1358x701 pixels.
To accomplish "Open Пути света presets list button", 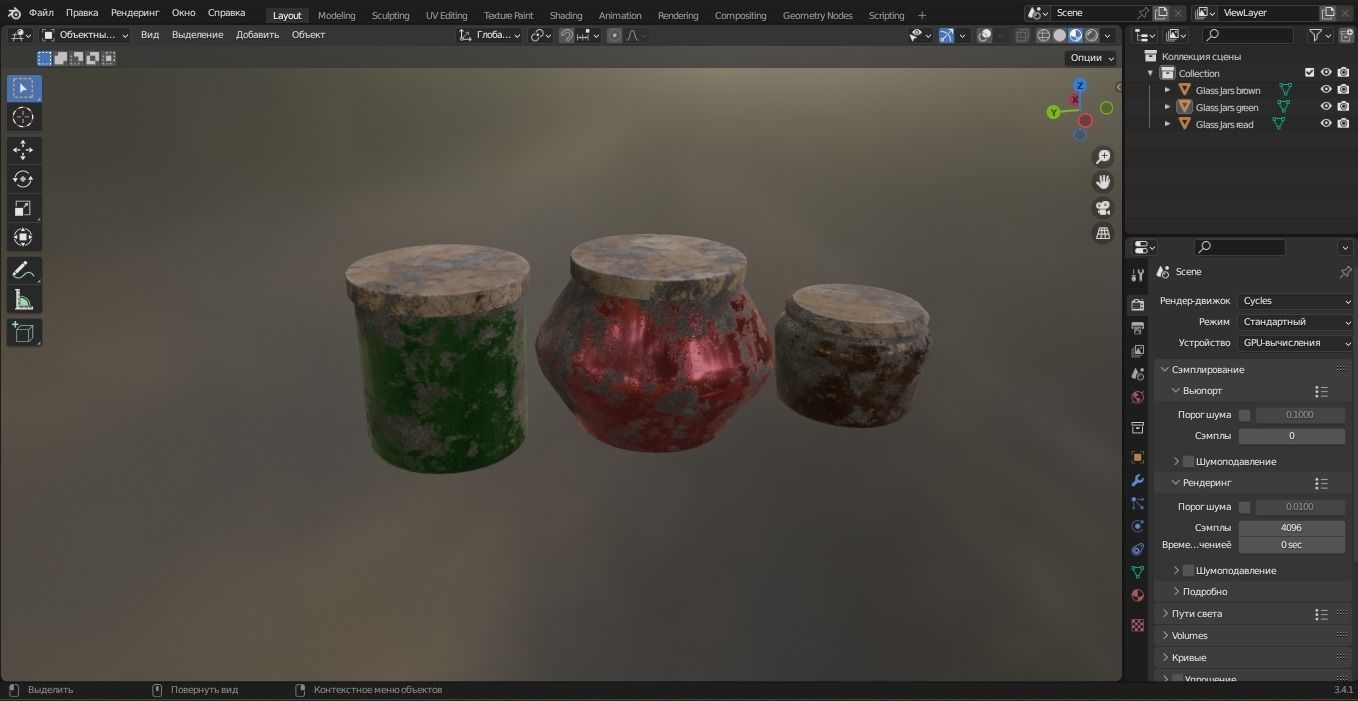I will click(1321, 614).
